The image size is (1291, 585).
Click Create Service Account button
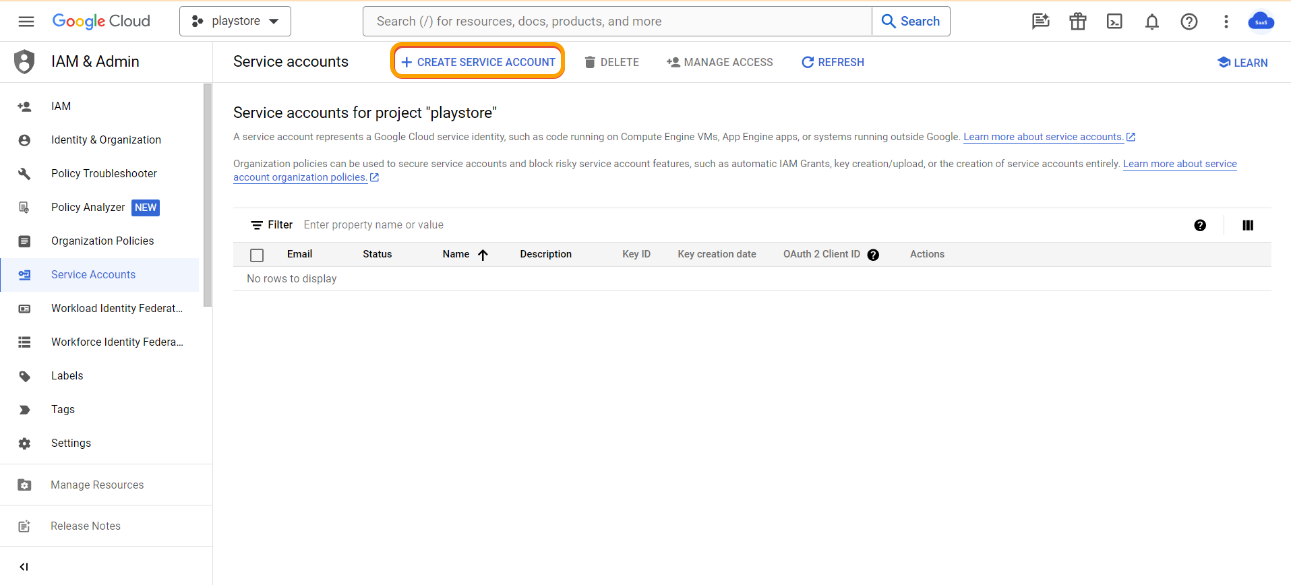click(478, 62)
